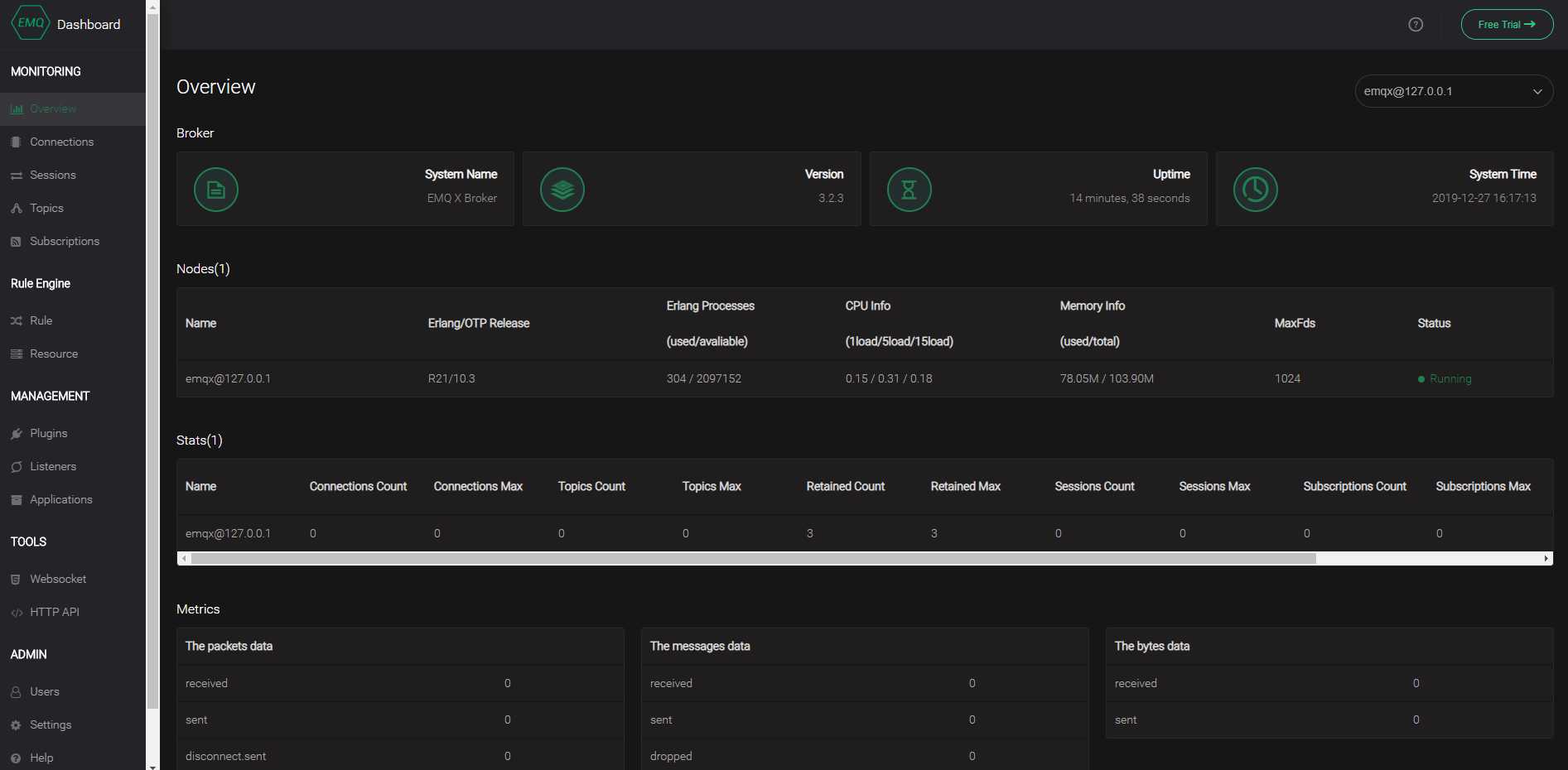Click the 78.05M / 103.90M memory value
The width and height of the screenshot is (1568, 770).
[x=1107, y=379]
